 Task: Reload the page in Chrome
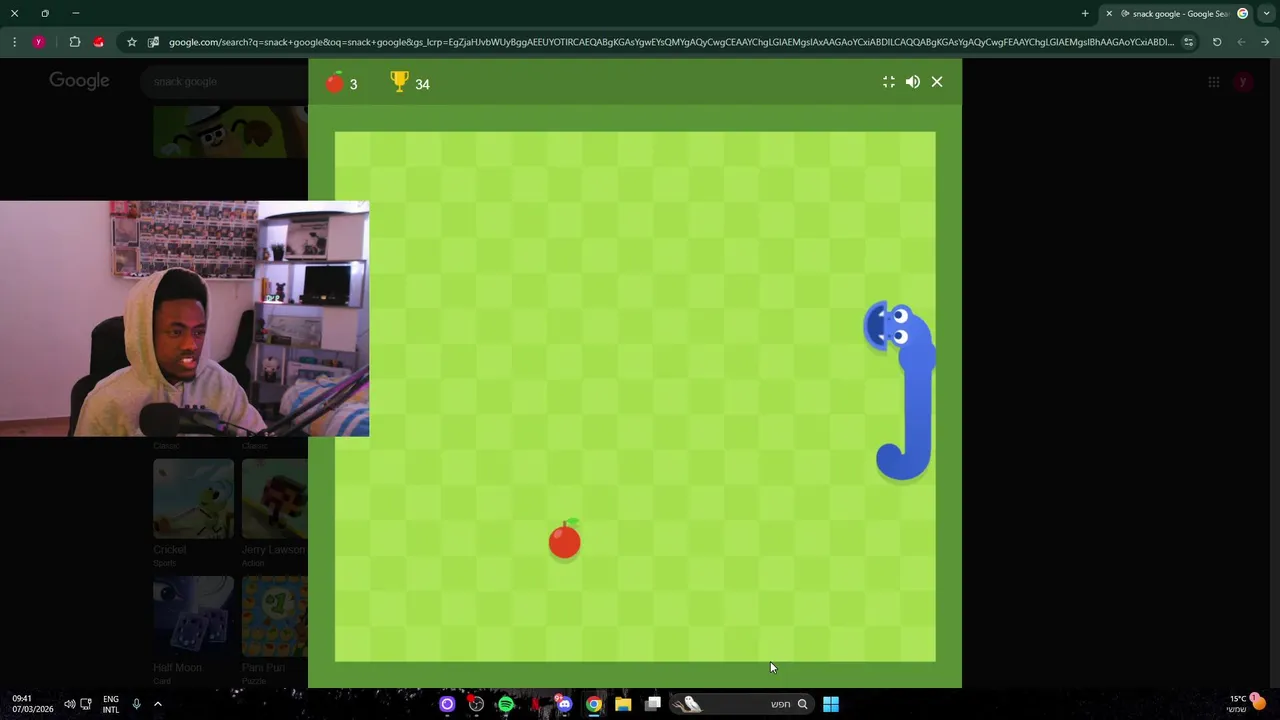click(1217, 42)
